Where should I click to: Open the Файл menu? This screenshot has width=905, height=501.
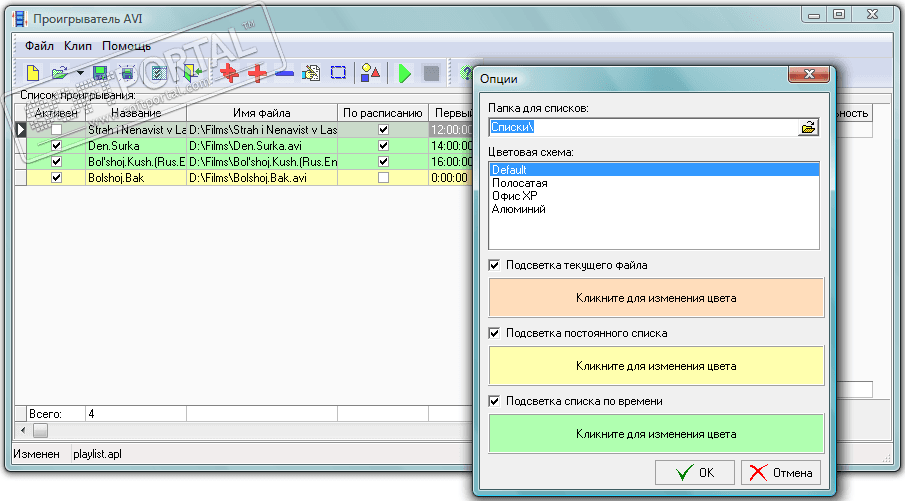(39, 46)
